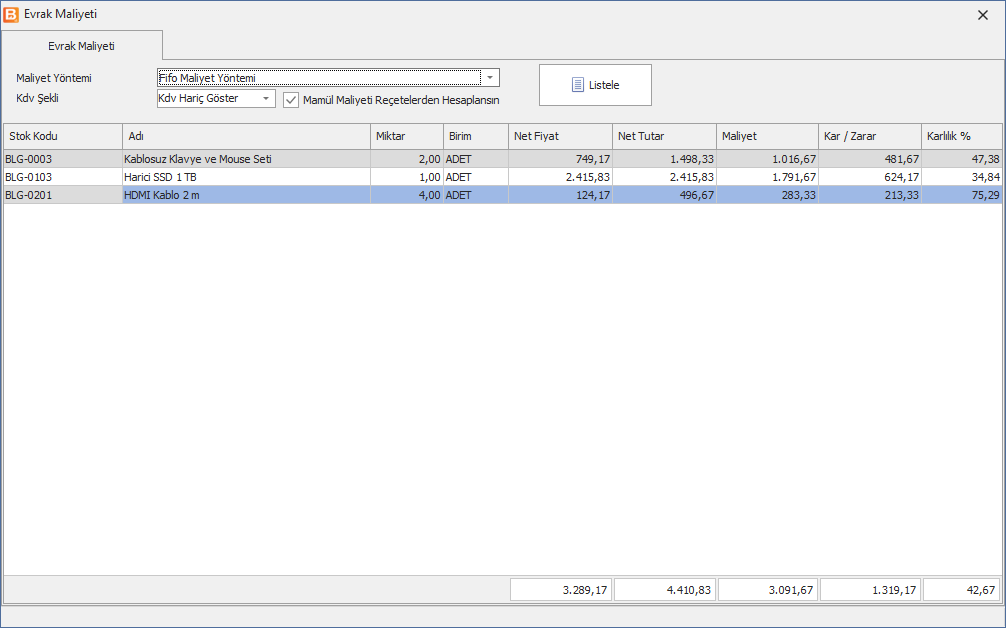Image resolution: width=1006 pixels, height=628 pixels.
Task: Click profitability 47,38 cell
Action: pos(962,159)
